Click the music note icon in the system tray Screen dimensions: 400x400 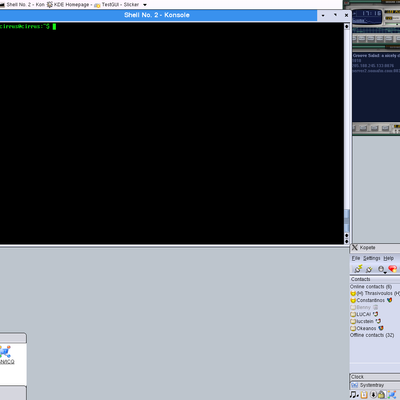point(354,395)
